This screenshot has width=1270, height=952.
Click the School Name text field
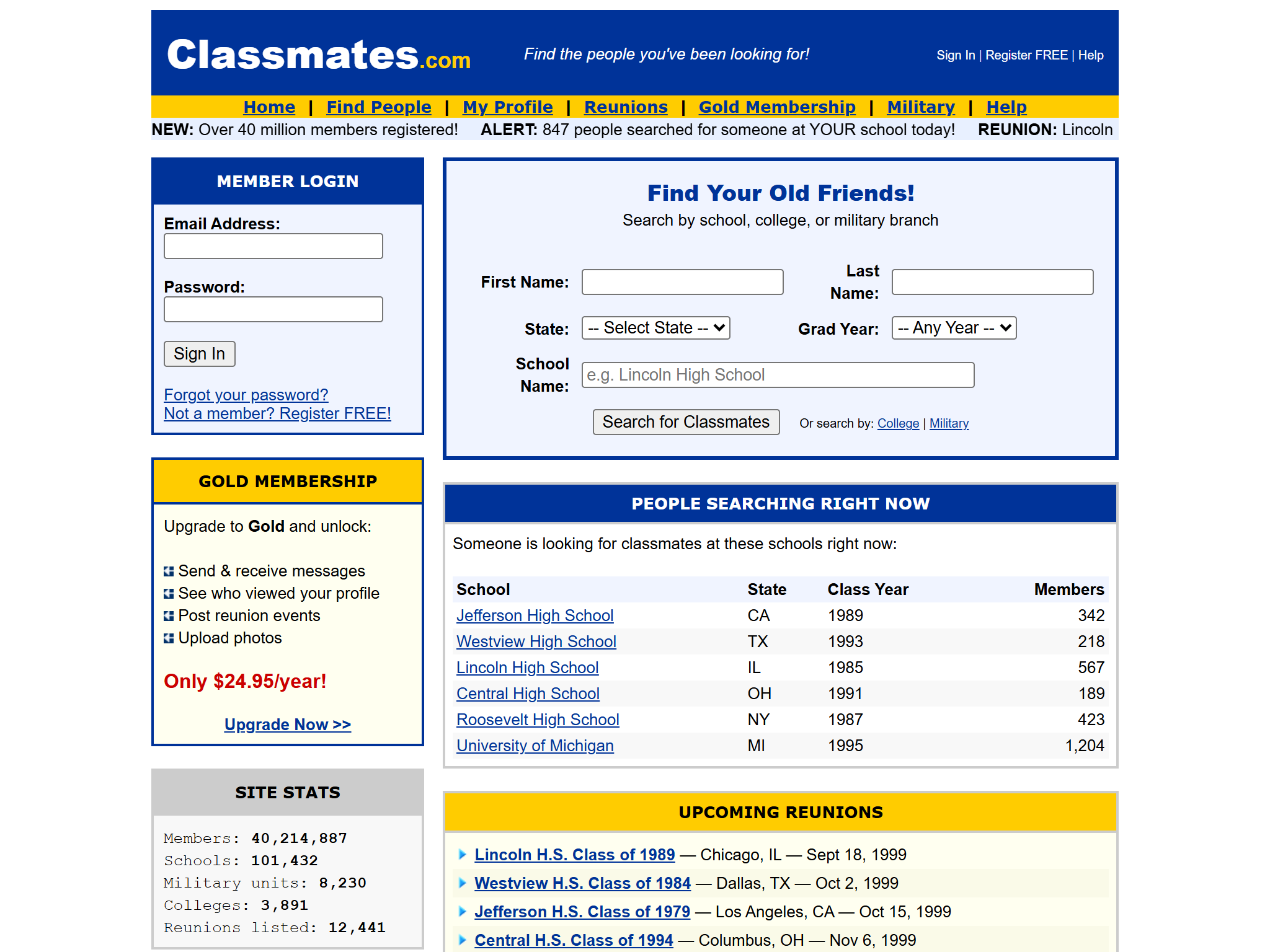pyautogui.click(x=777, y=374)
